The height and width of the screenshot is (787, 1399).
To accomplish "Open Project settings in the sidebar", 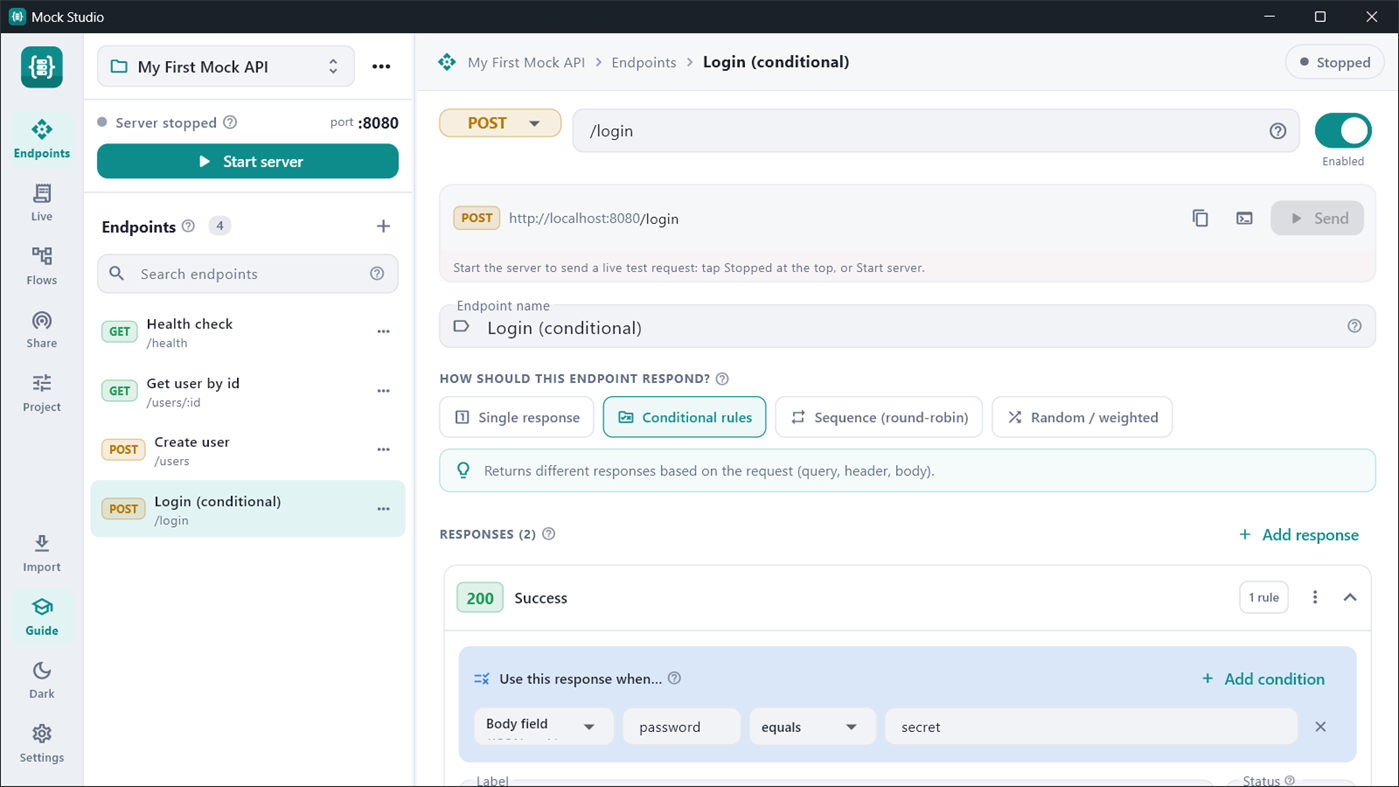I will (x=42, y=393).
